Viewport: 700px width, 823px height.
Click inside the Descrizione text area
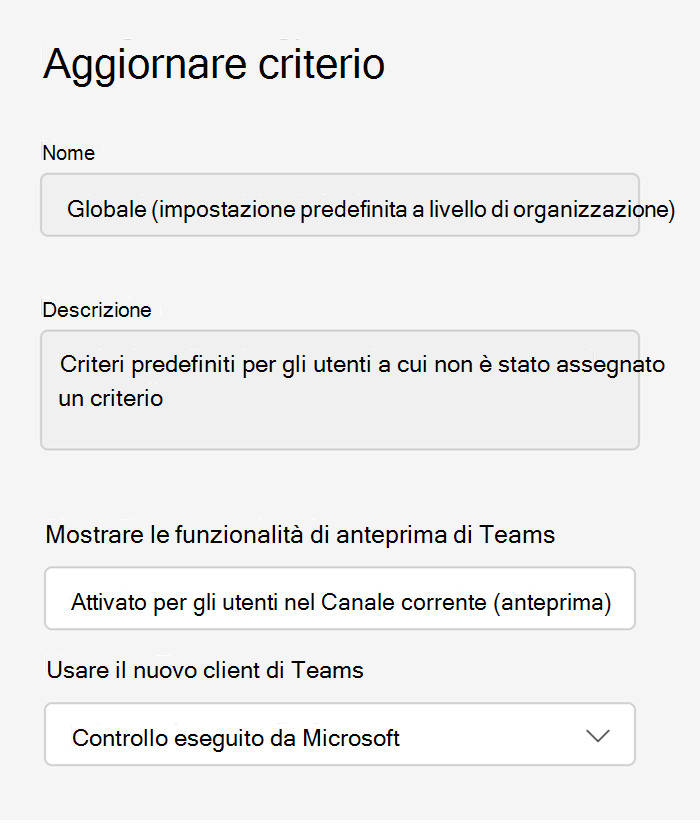(340, 390)
